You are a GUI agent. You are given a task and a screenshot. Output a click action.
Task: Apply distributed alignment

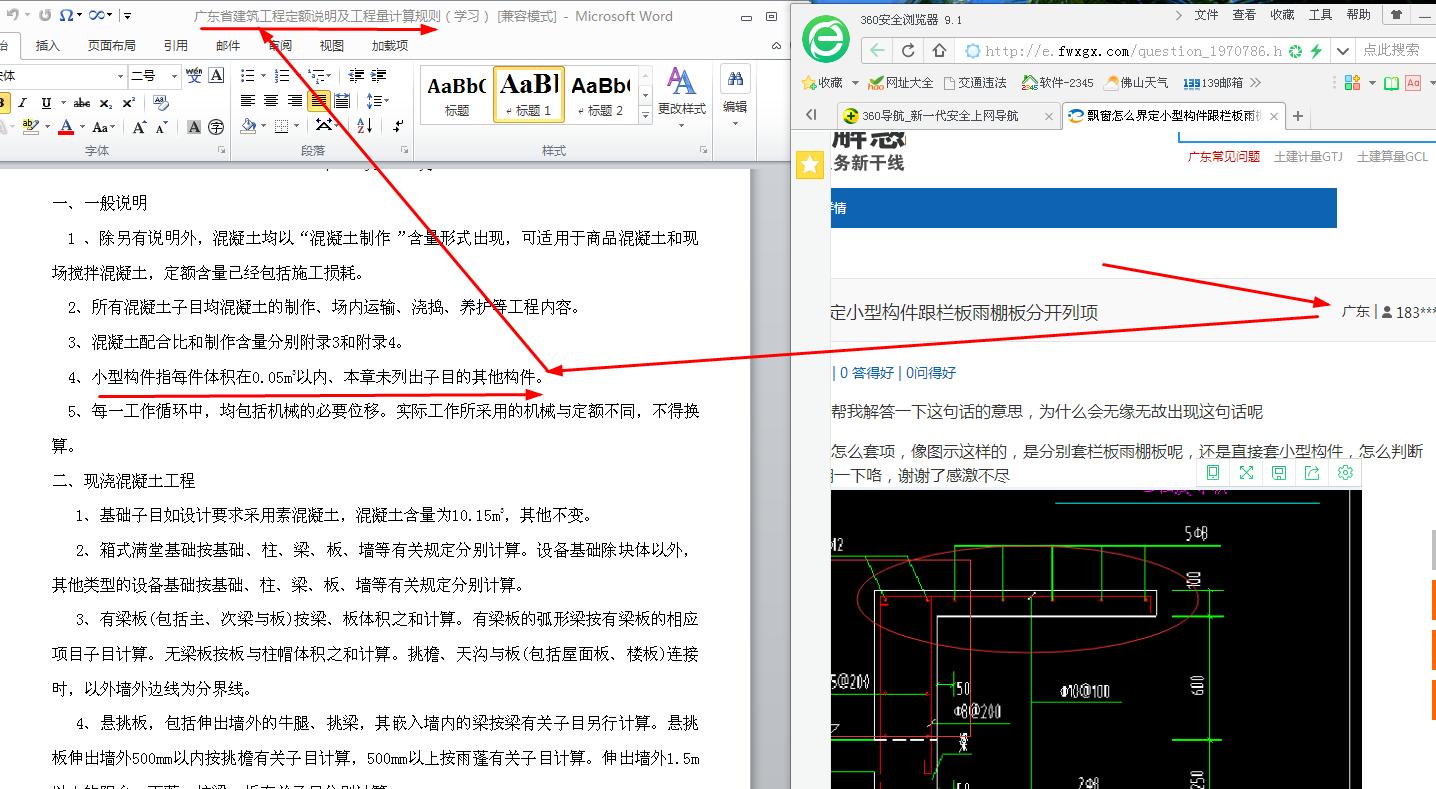point(342,101)
